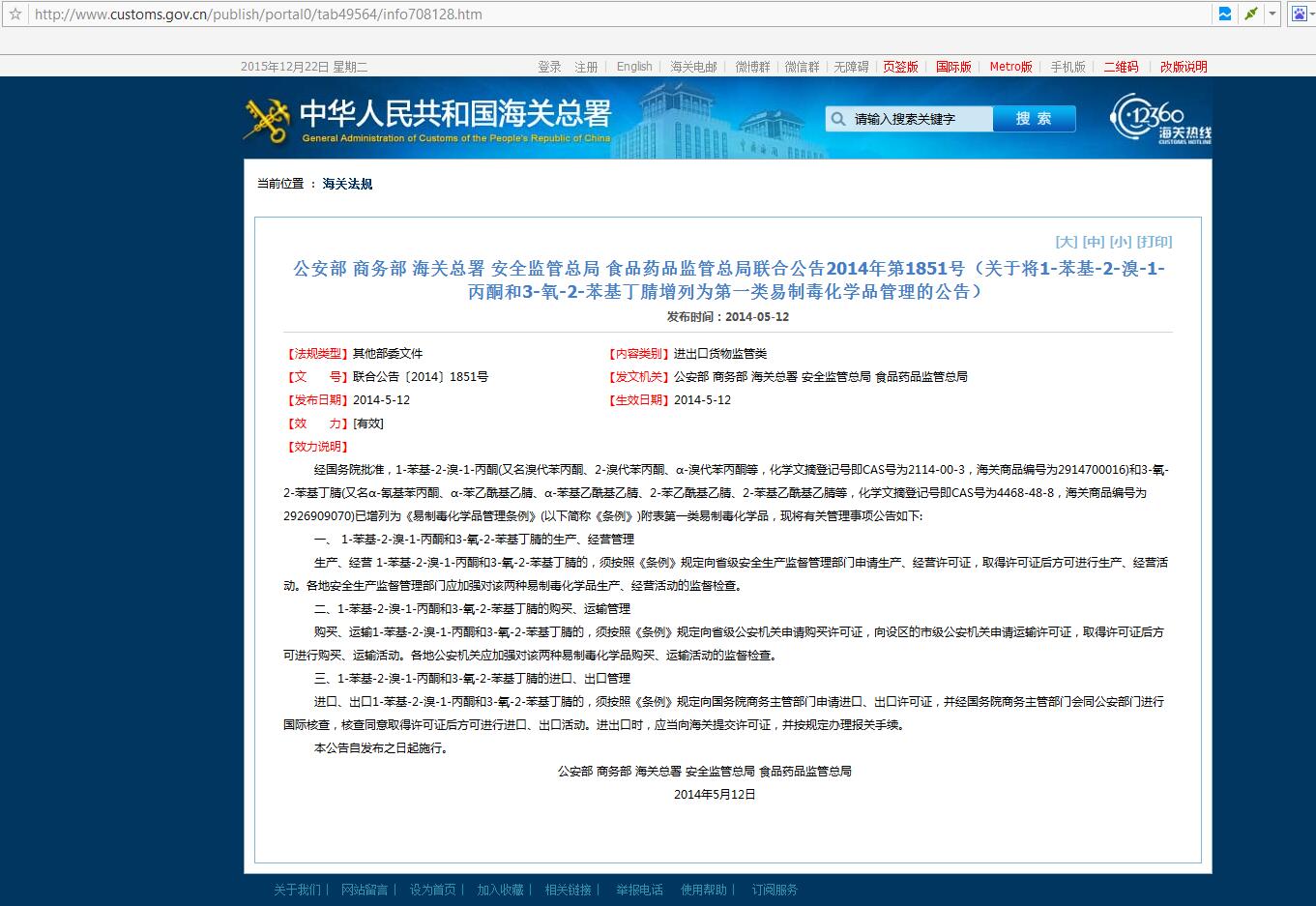This screenshot has width=1316, height=906.
Task: Click the announcement title heading
Action: 728,279
